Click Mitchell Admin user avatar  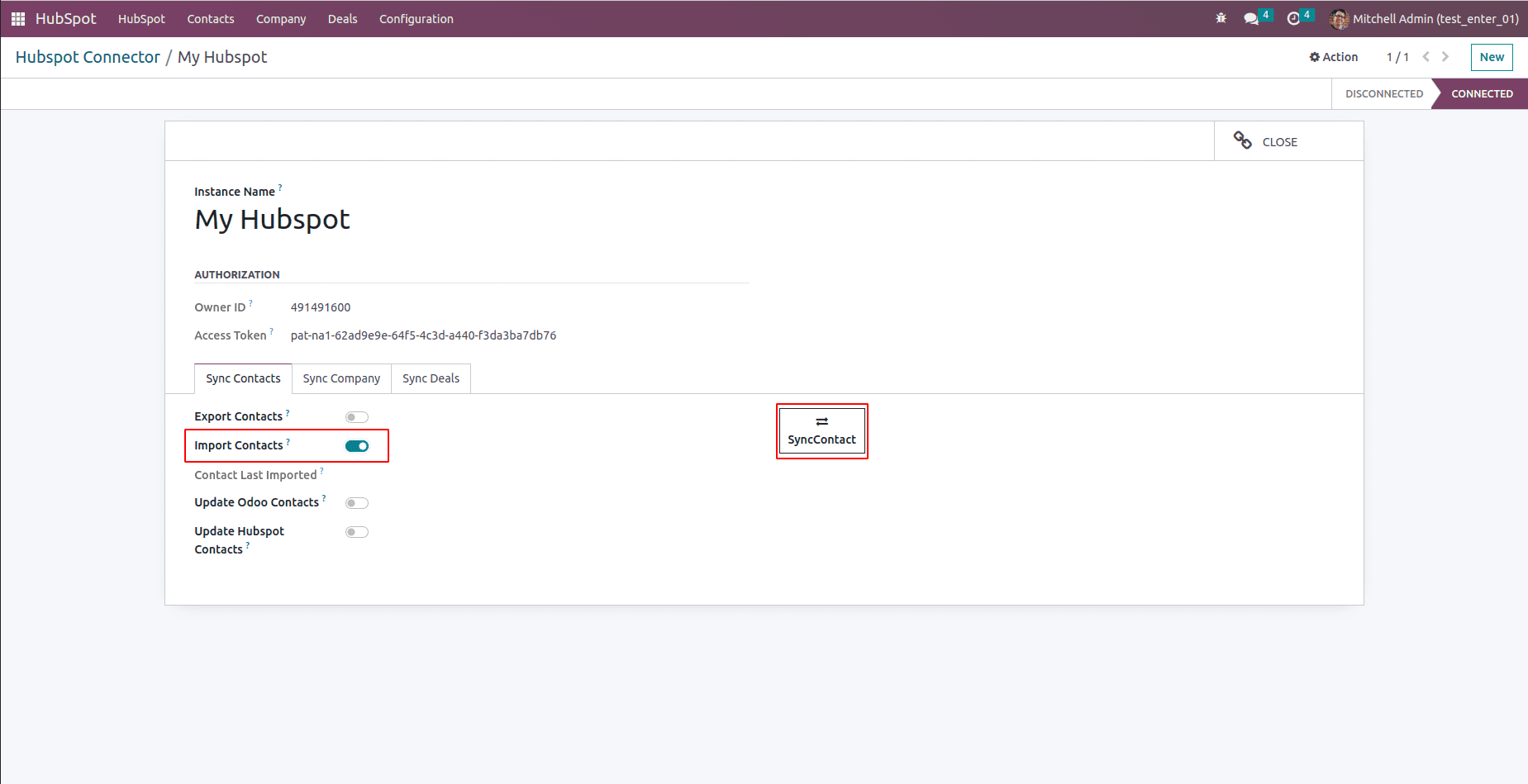click(1339, 18)
